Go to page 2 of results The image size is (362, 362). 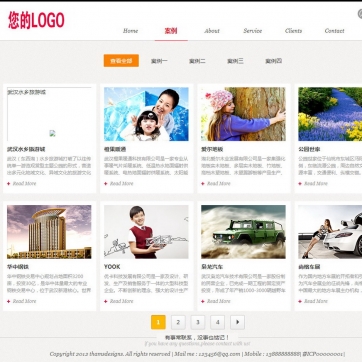(x=178, y=322)
